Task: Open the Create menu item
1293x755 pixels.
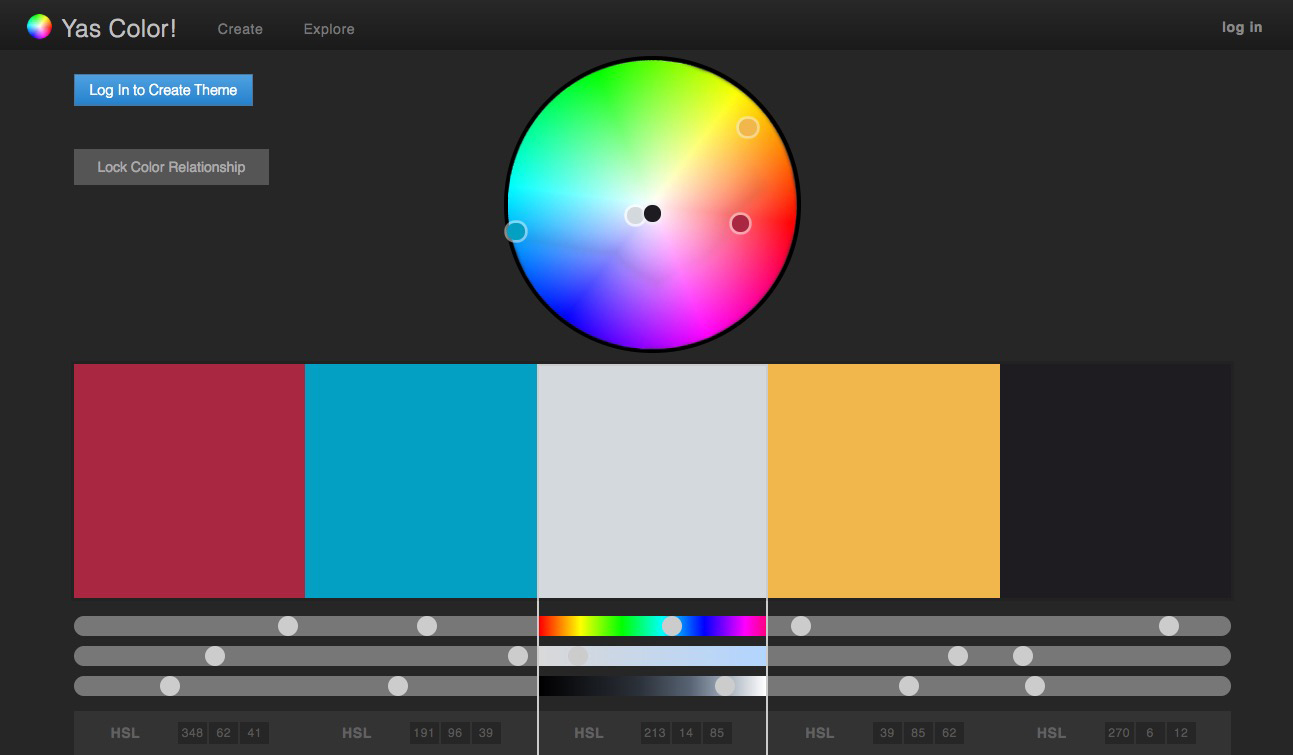Action: click(240, 29)
